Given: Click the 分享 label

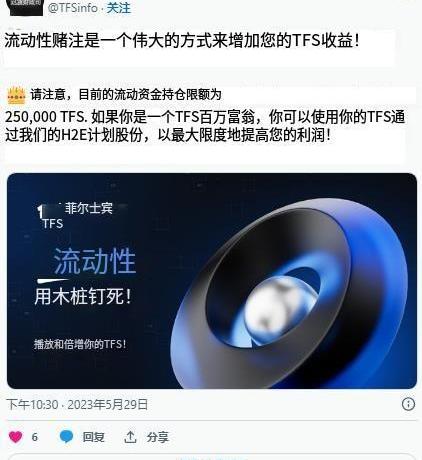Looking at the screenshot, I should point(158,437).
